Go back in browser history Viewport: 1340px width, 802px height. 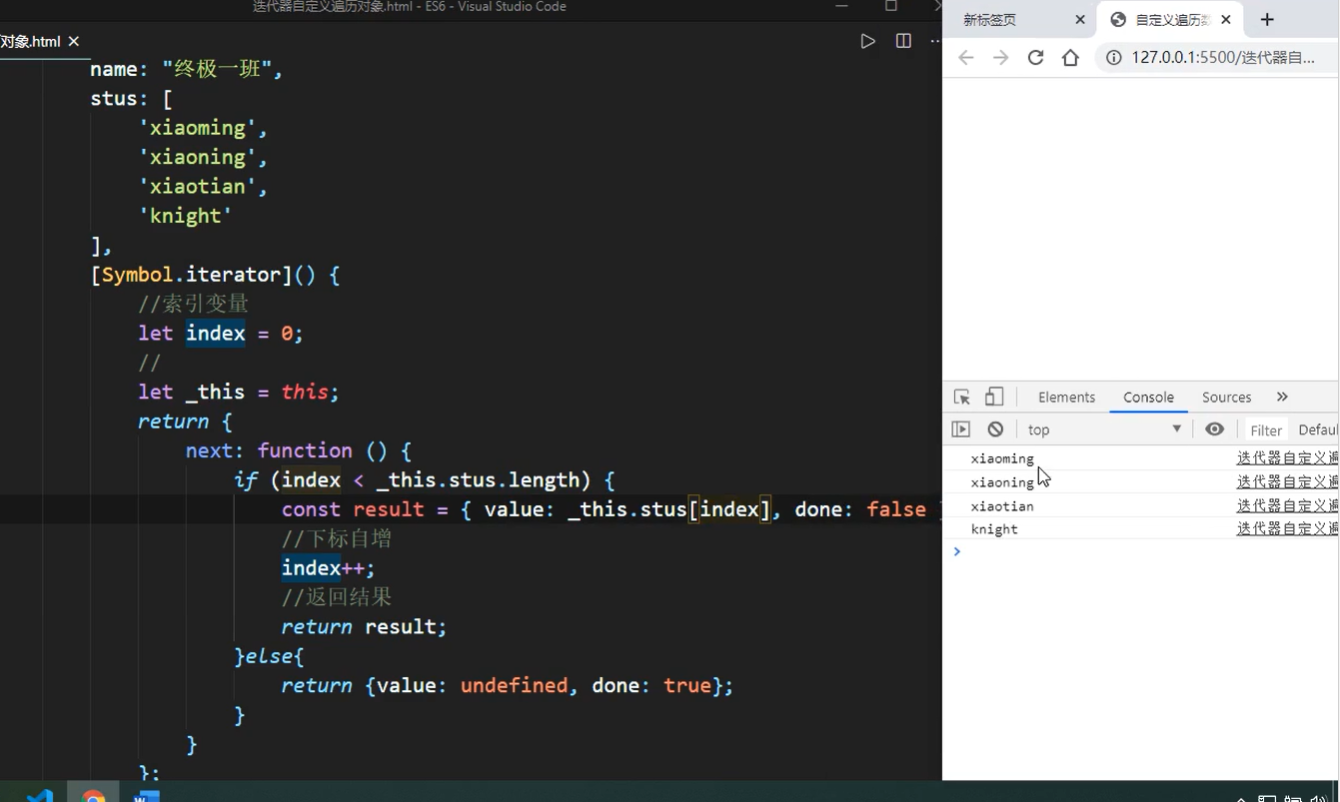(x=965, y=58)
